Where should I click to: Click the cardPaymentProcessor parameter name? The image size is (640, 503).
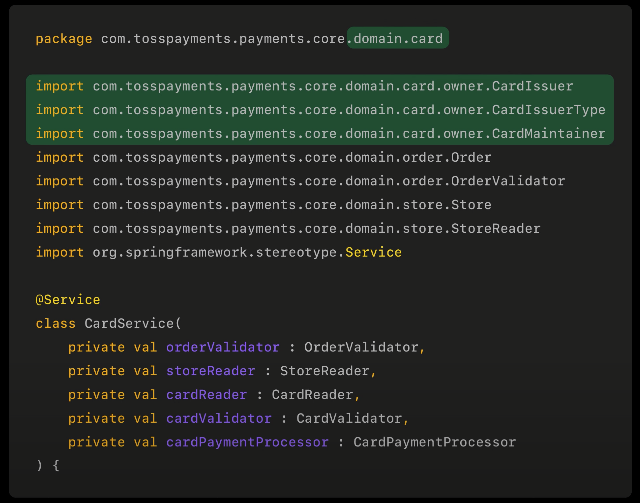pyautogui.click(x=247, y=442)
